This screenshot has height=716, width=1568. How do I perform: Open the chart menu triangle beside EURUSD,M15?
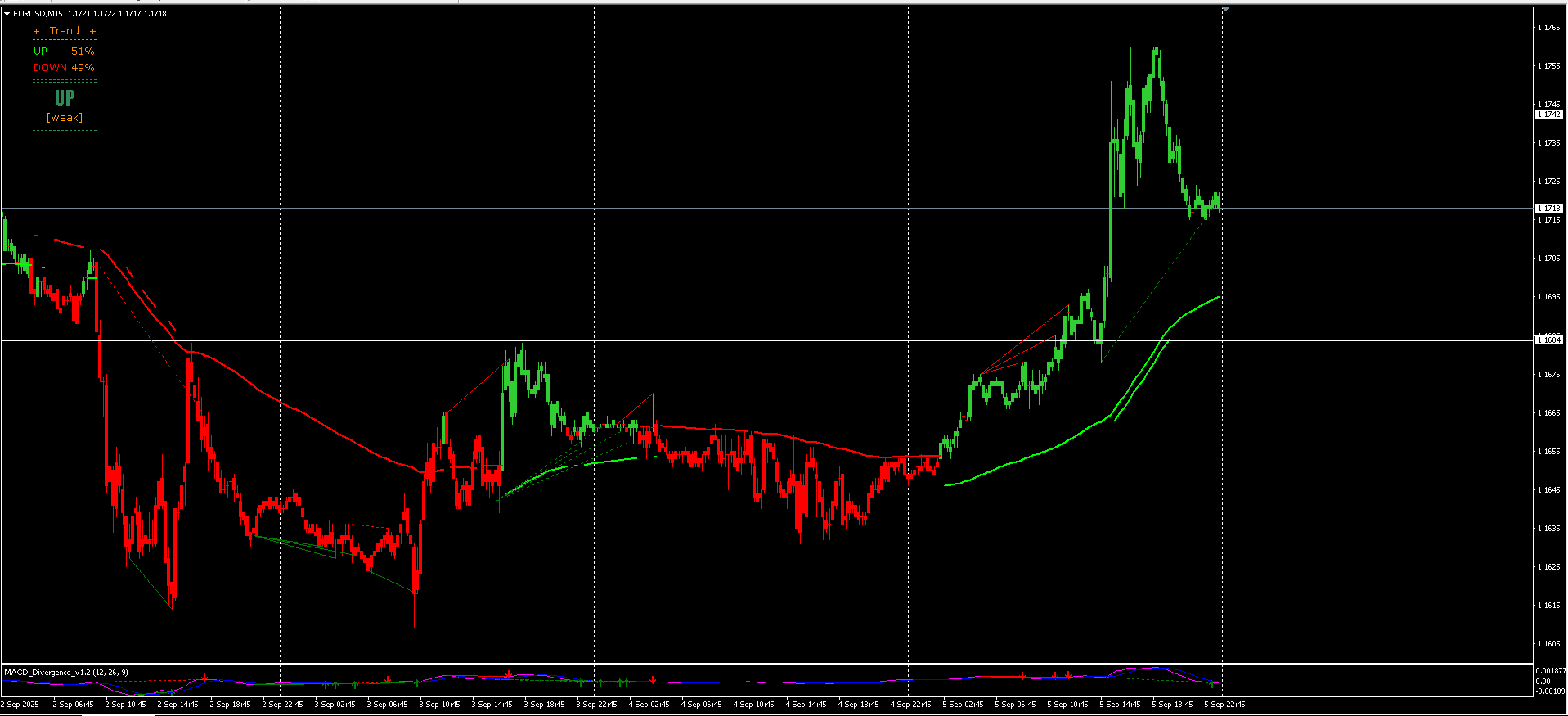coord(7,14)
